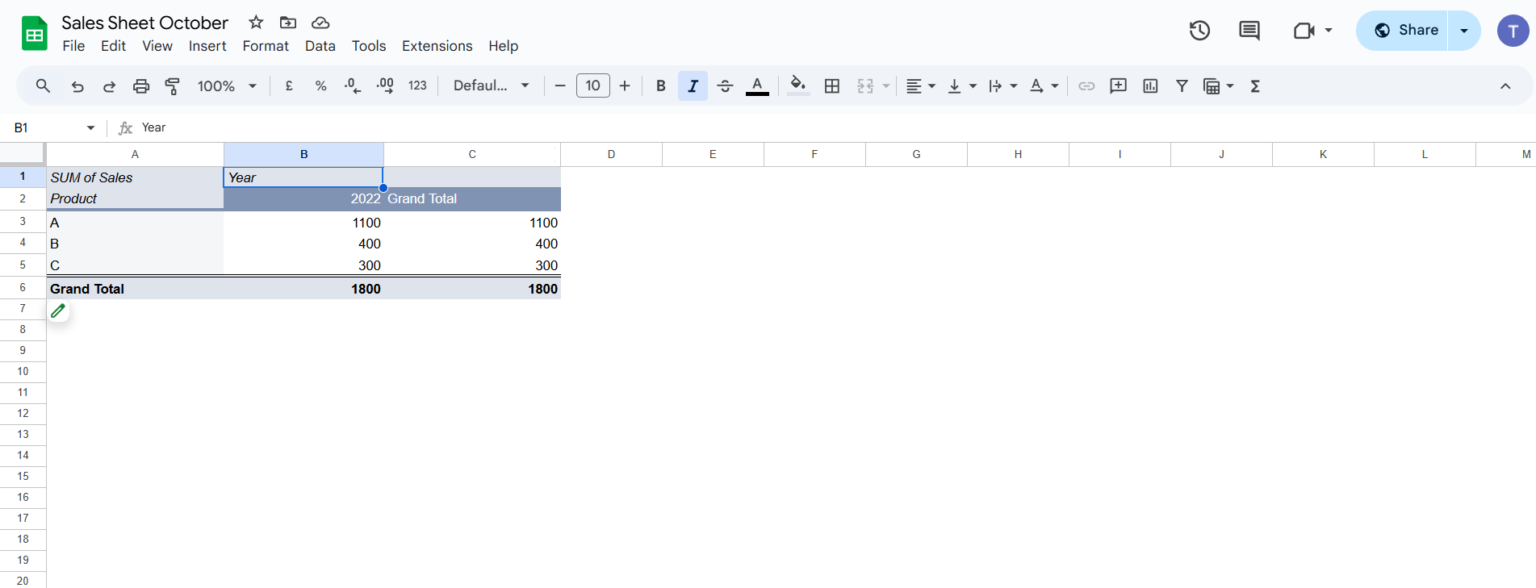Toggle strikethrough formatting
Viewport: 1536px width, 588px height.
pyautogui.click(x=725, y=85)
